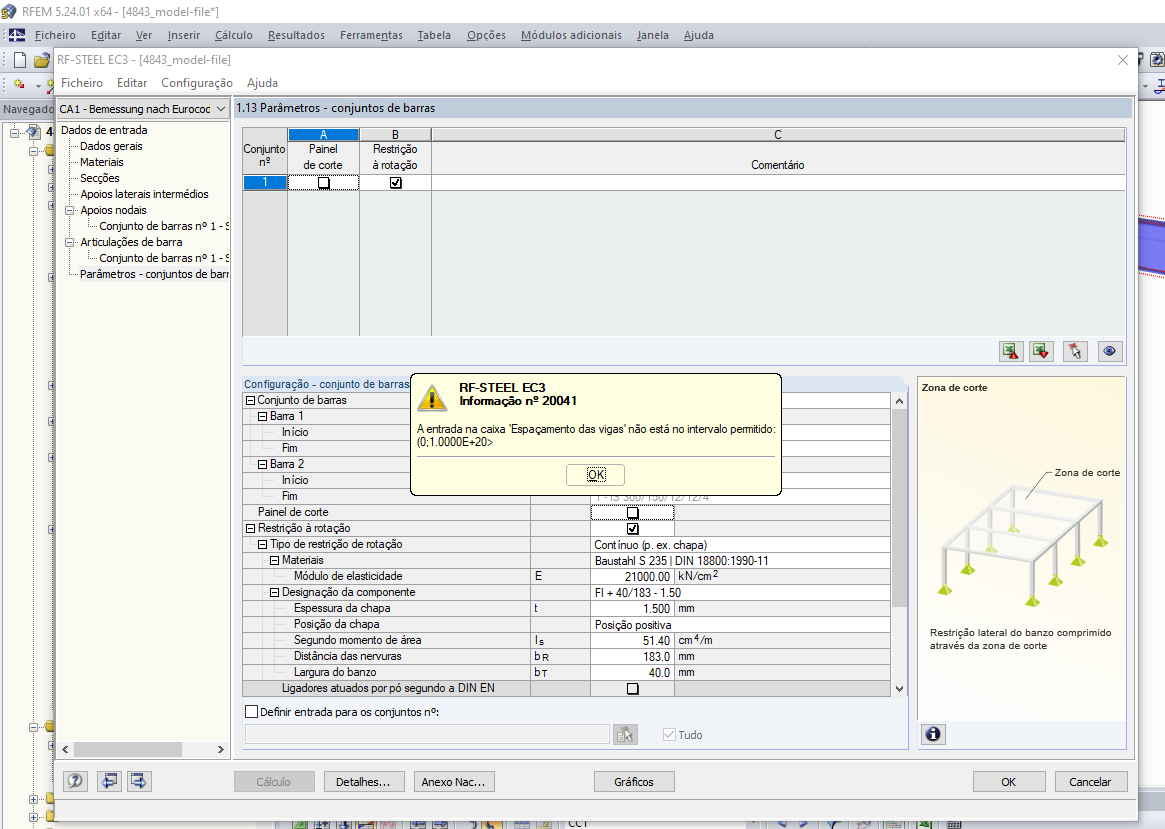
Task: Open Ficheiro menu in RF-STEEL EC3 window
Action: (82, 83)
